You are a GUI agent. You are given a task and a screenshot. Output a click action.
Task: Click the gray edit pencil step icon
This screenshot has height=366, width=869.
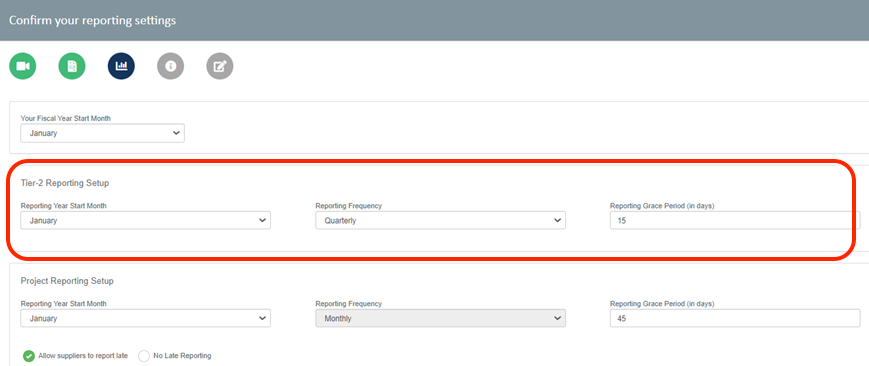coord(220,67)
